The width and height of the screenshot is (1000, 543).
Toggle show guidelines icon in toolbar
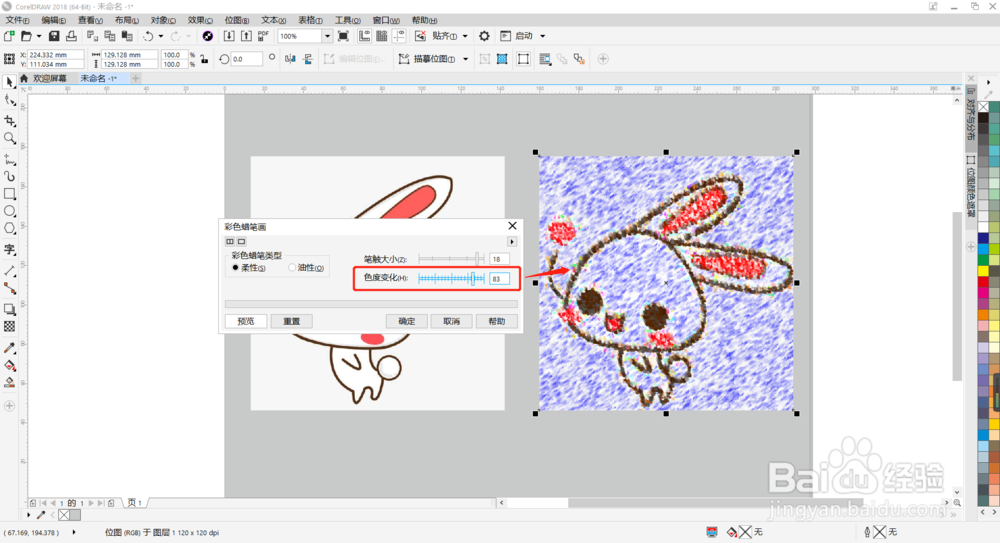[x=399, y=36]
